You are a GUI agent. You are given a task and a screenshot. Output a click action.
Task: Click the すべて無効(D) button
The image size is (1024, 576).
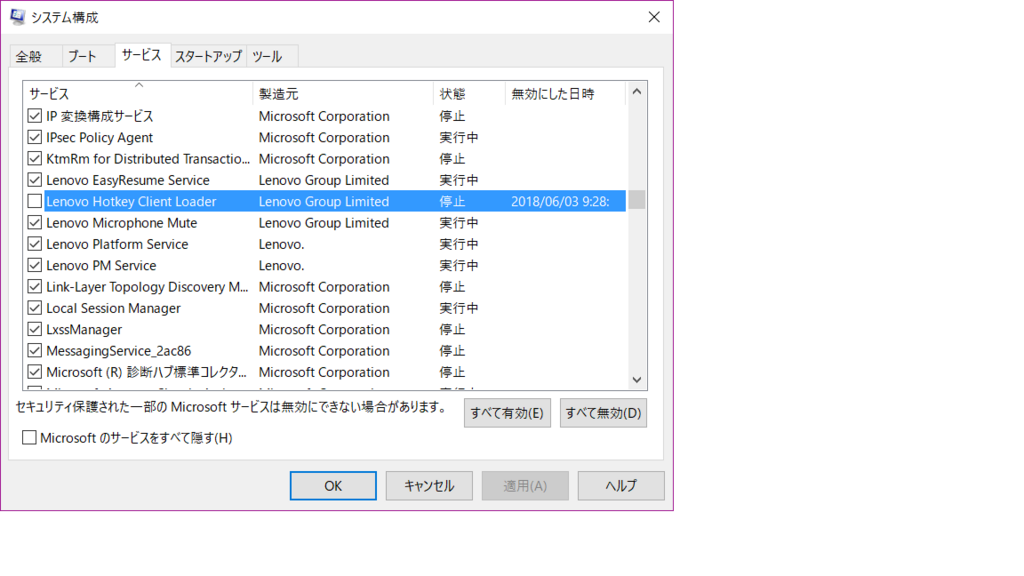click(603, 413)
